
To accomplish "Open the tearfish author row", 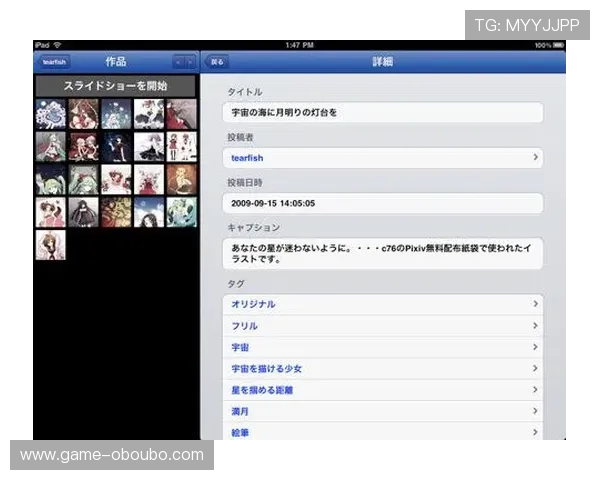I will [382, 158].
